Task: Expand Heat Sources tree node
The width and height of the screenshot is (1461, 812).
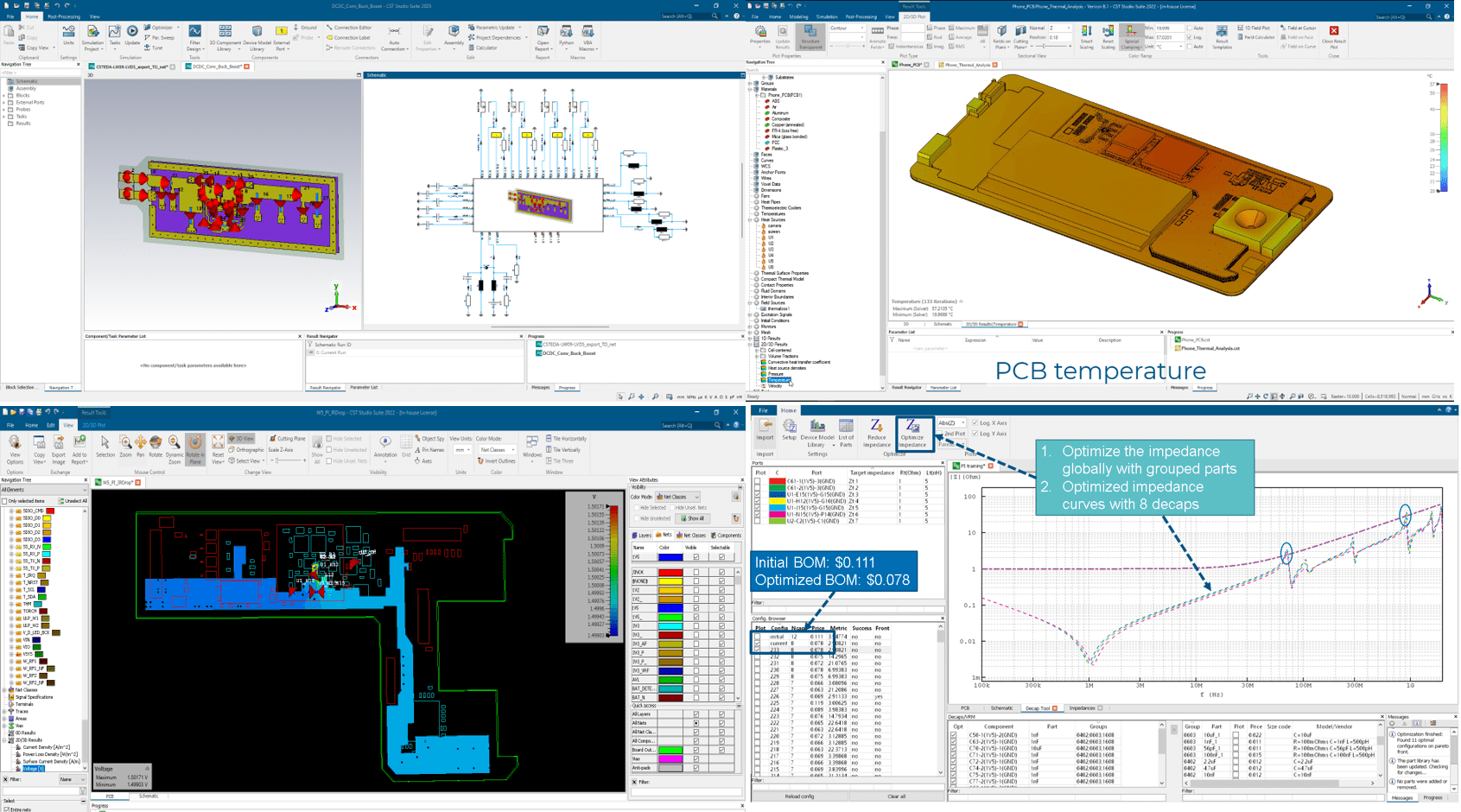Action: coord(750,219)
